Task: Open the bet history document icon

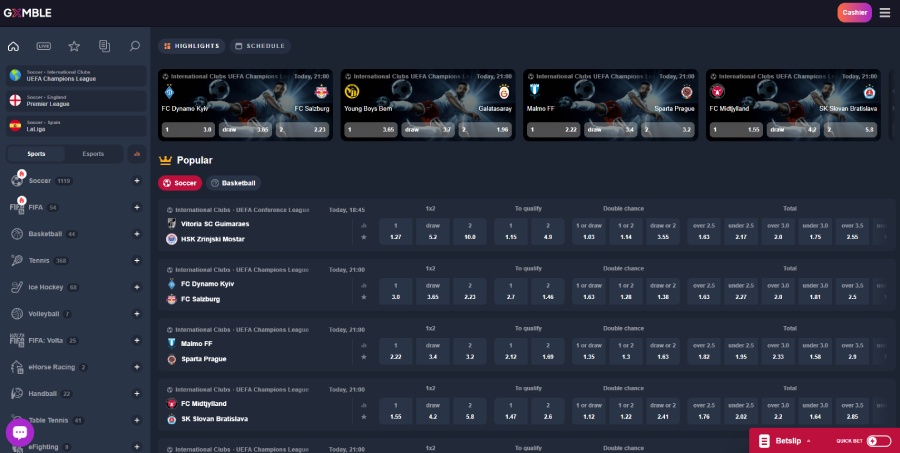Action: 104,47
